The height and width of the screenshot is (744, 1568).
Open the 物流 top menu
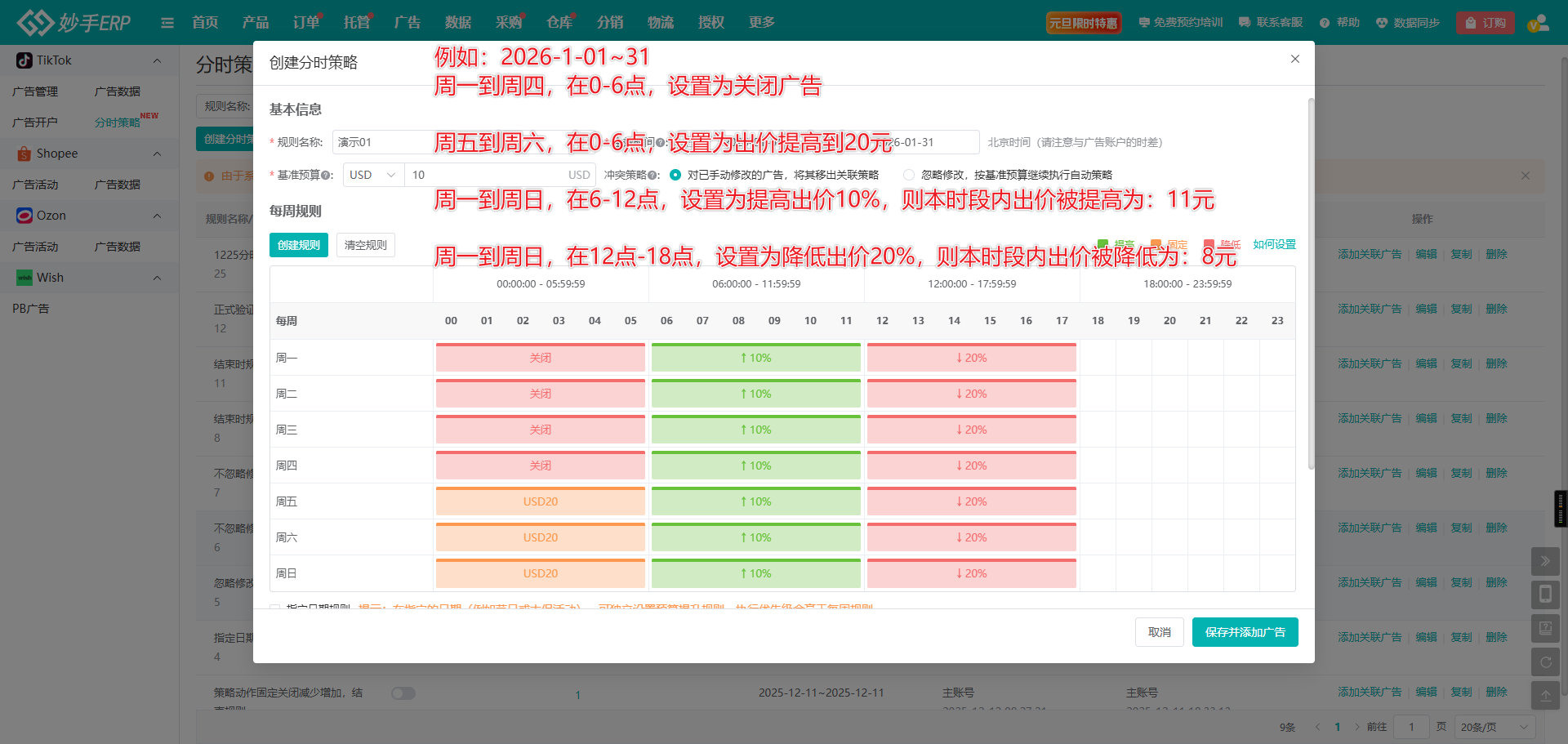(x=661, y=23)
